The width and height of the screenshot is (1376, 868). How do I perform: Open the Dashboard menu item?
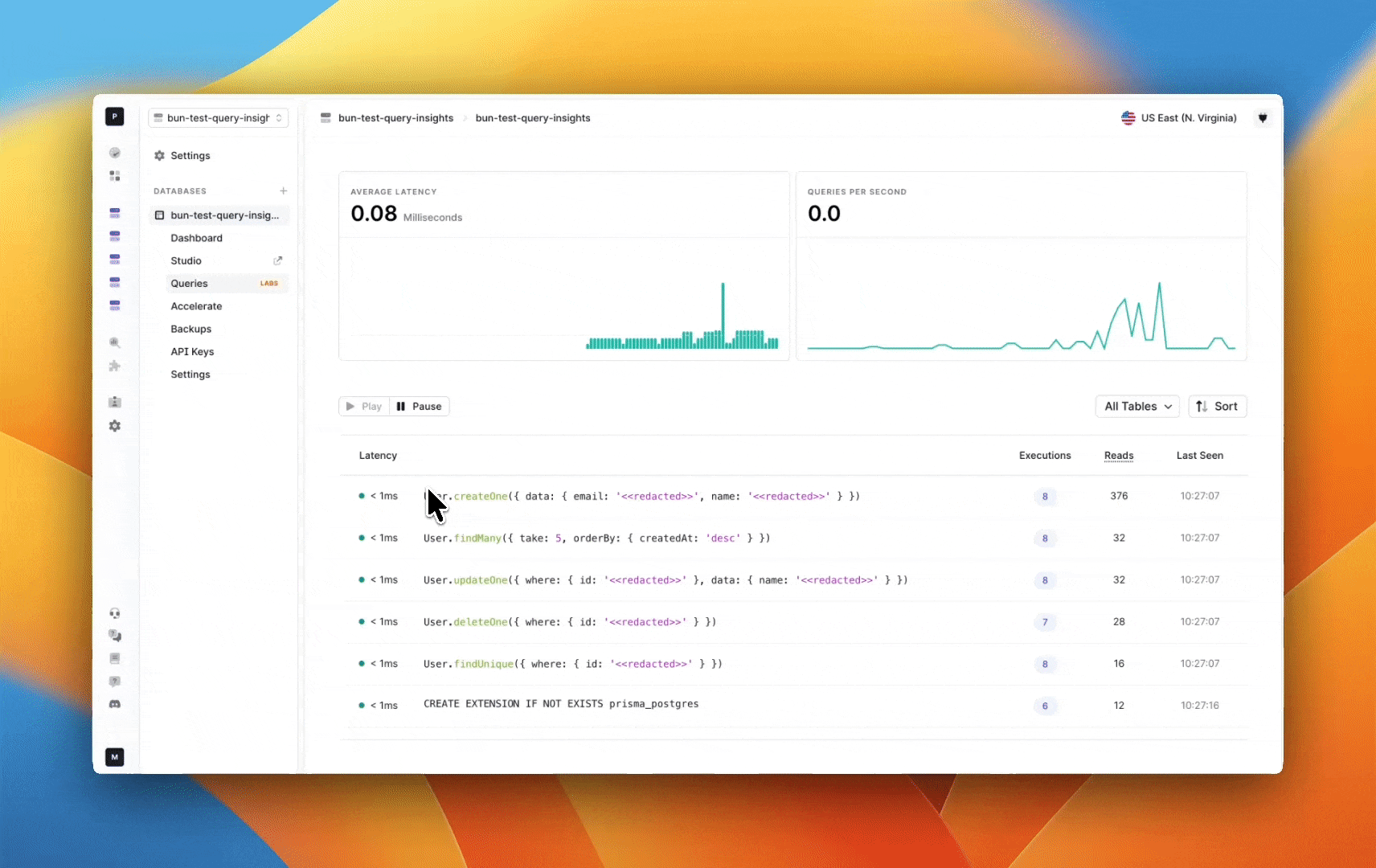pyautogui.click(x=196, y=238)
